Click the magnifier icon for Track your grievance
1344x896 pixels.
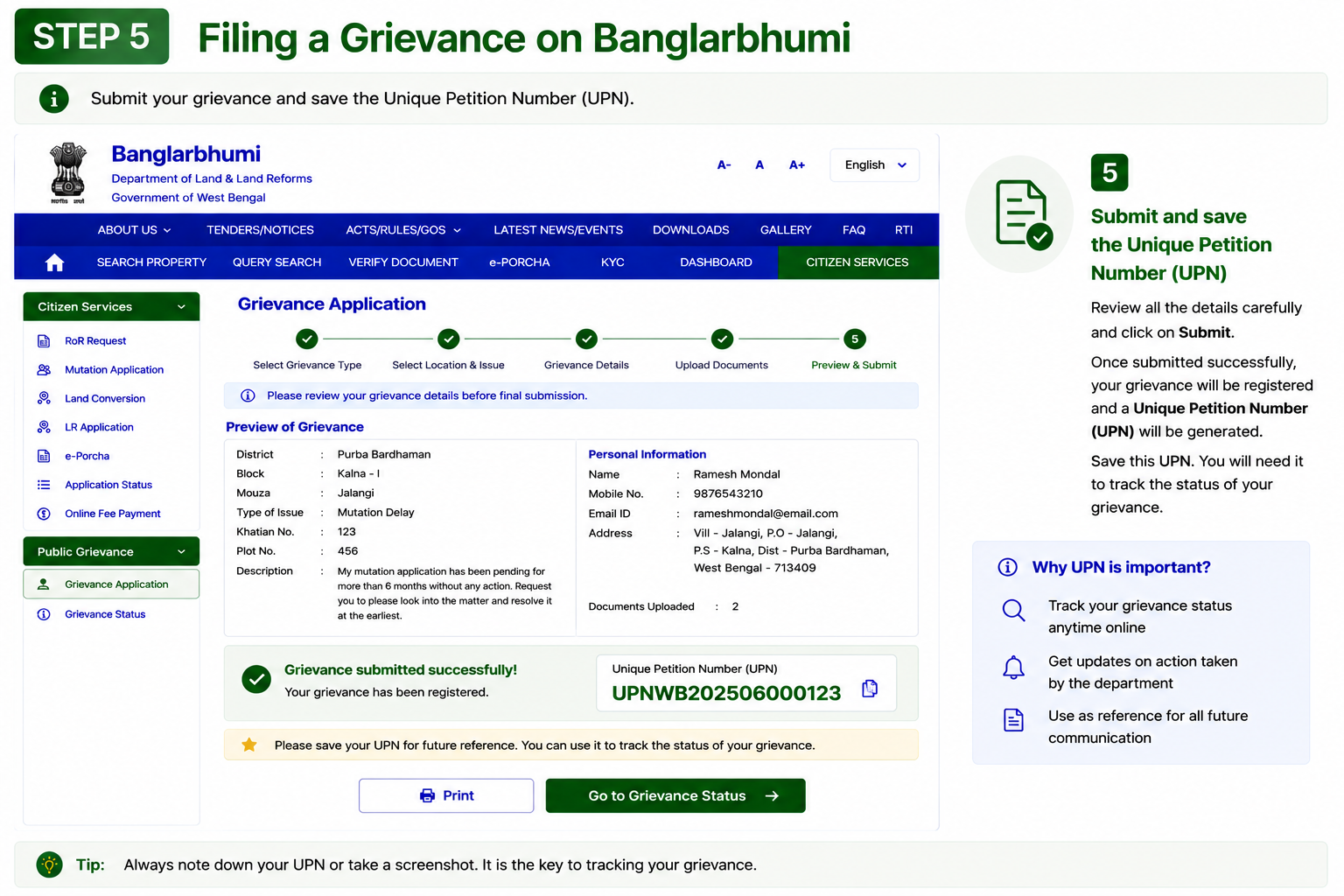pos(1013,611)
